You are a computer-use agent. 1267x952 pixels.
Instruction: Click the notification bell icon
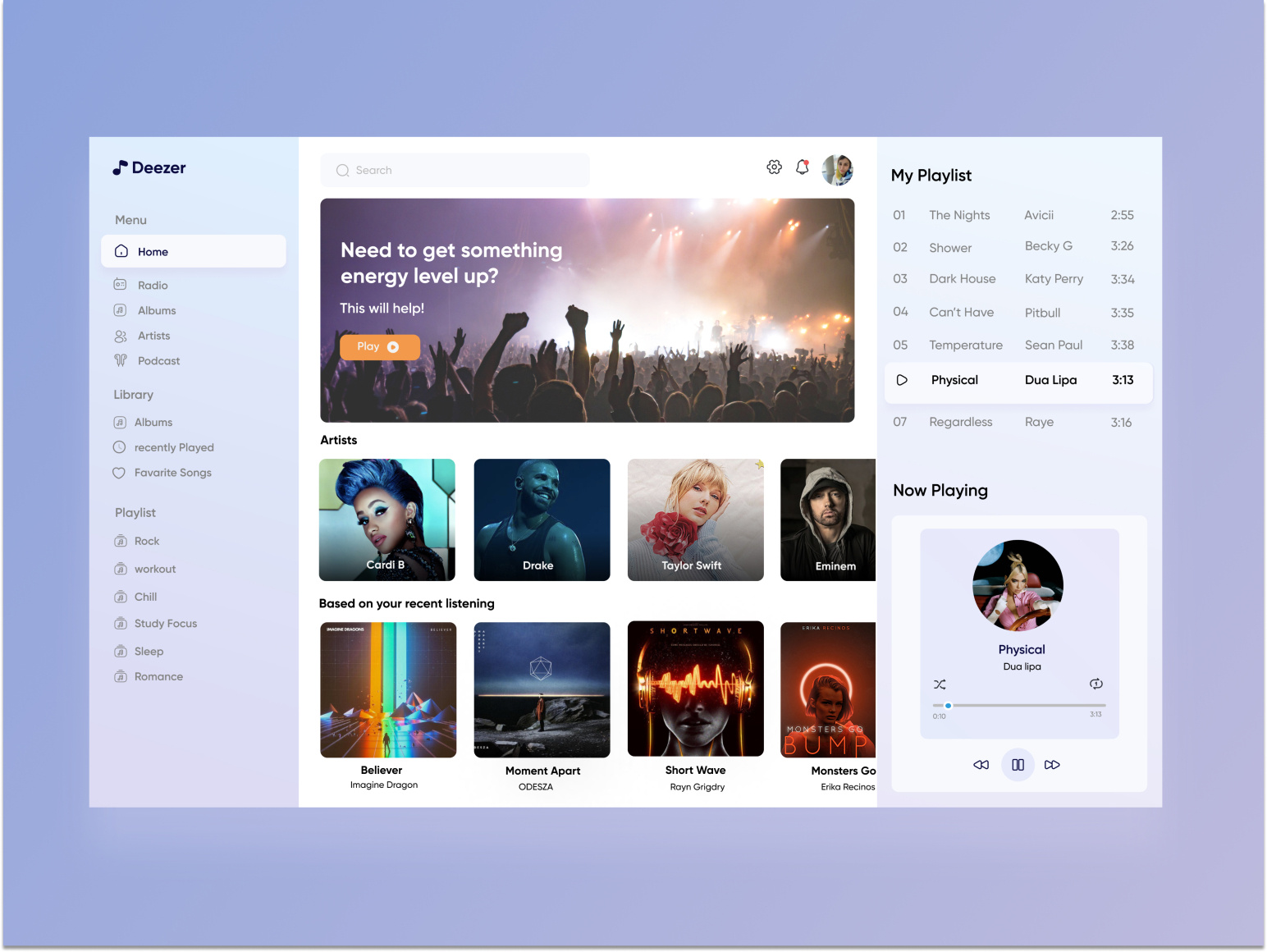pyautogui.click(x=802, y=167)
